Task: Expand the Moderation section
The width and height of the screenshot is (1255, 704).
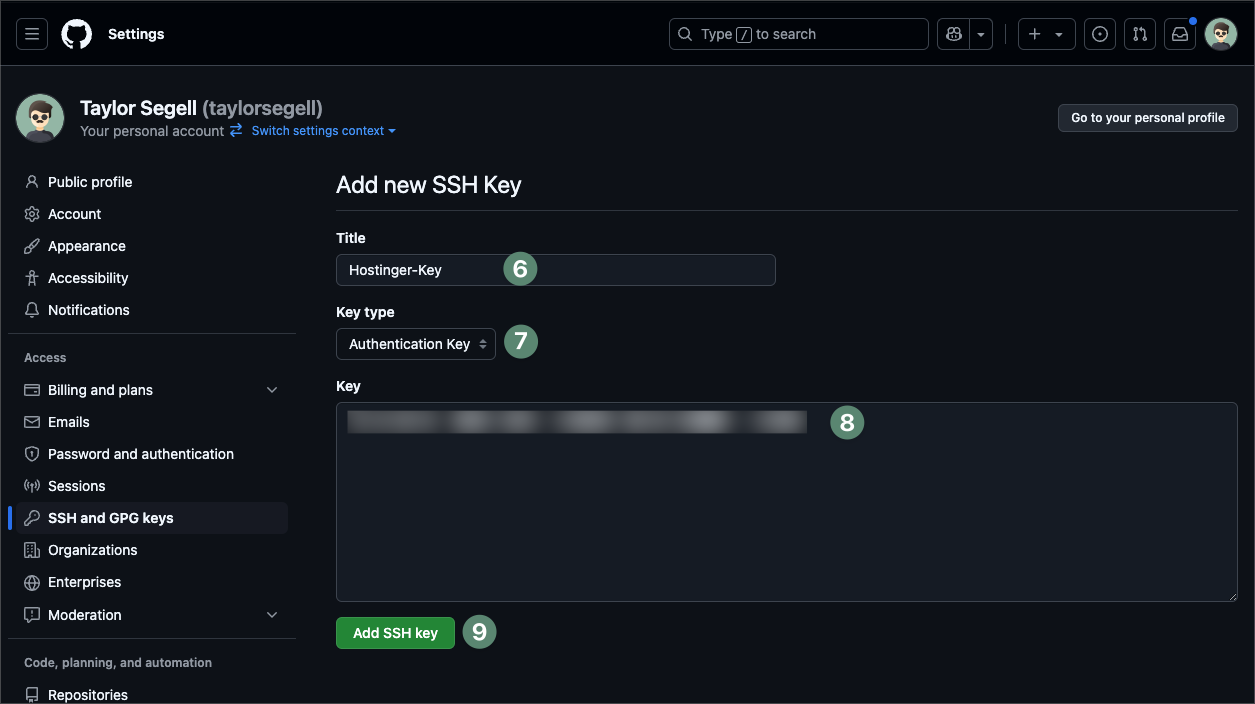Action: tap(272, 615)
